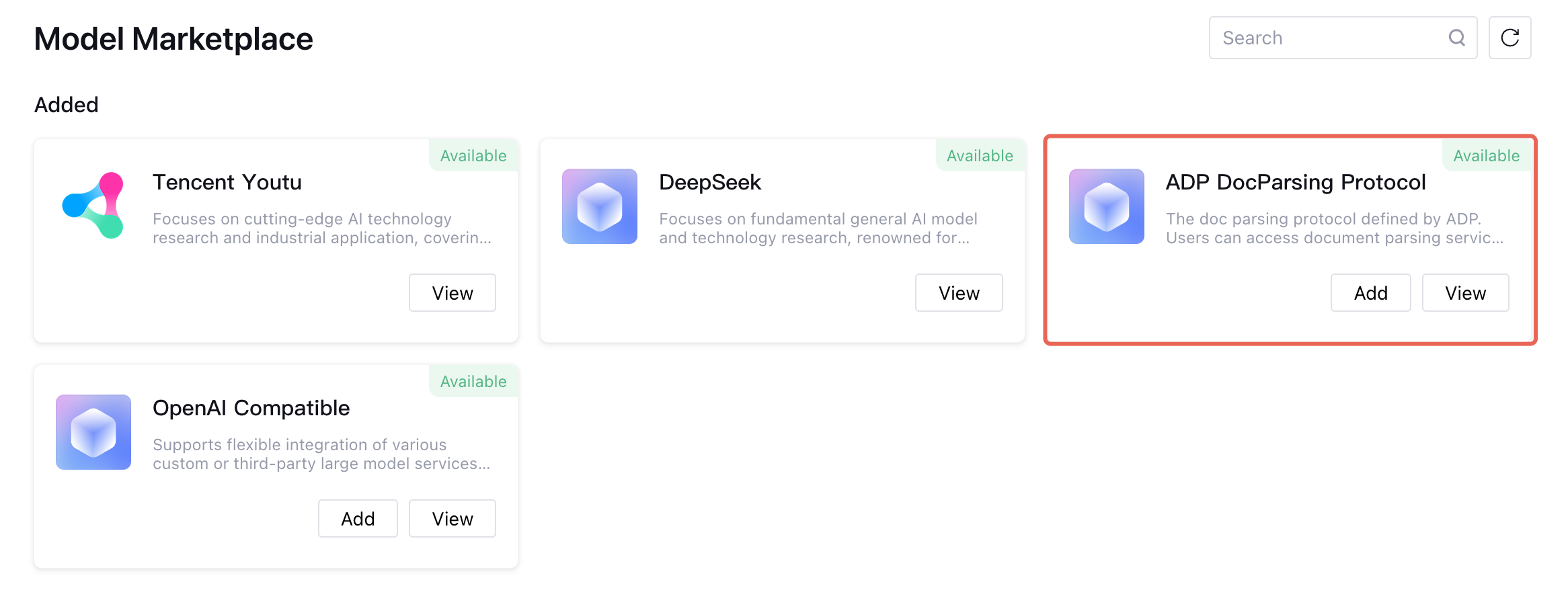The image size is (1568, 590).
Task: Click the search magnifier icon
Action: (x=1456, y=38)
